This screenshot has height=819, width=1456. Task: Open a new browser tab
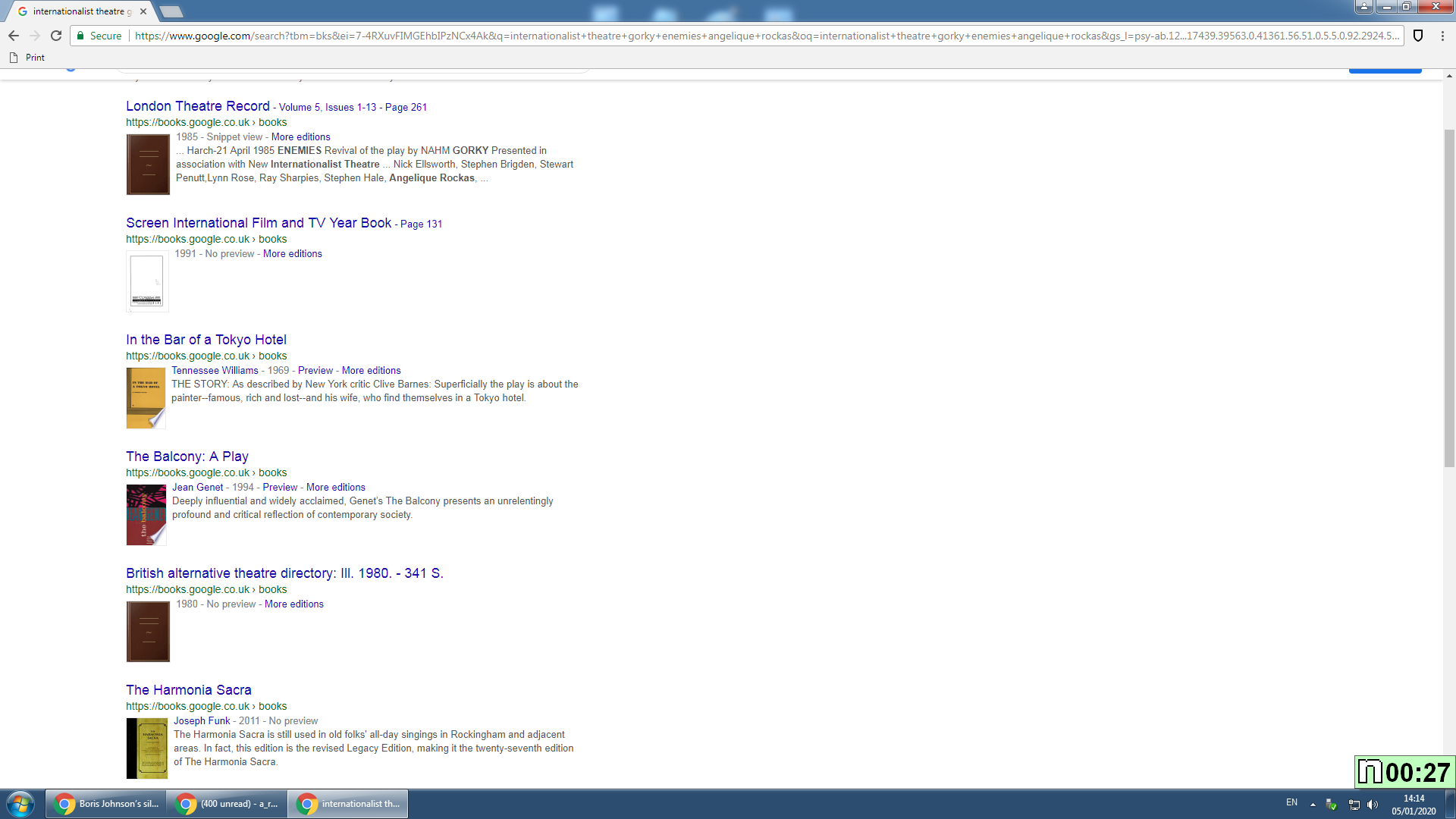[171, 11]
